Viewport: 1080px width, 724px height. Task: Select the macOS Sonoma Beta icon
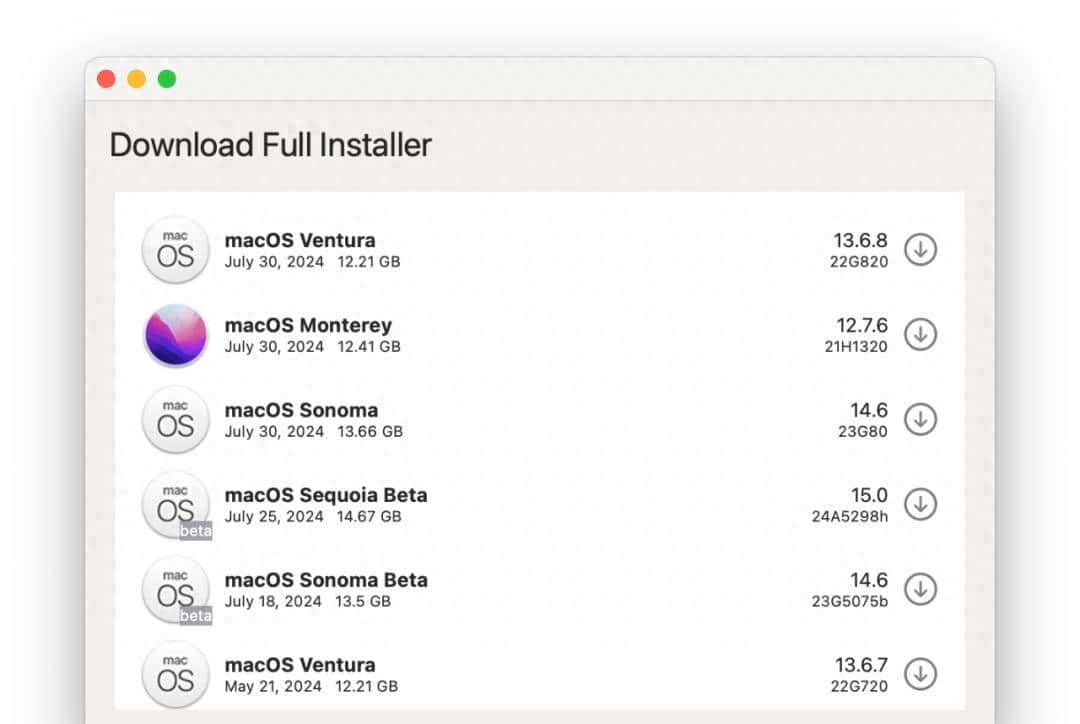pos(175,590)
